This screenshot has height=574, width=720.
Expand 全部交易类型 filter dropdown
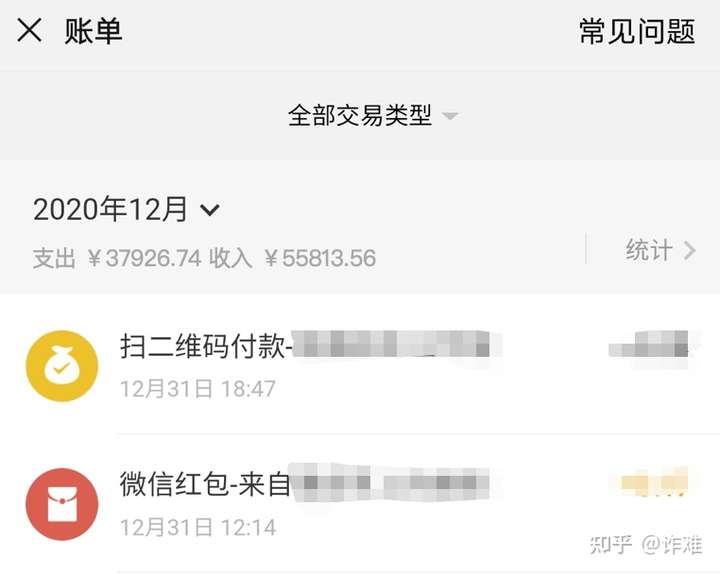(x=372, y=115)
